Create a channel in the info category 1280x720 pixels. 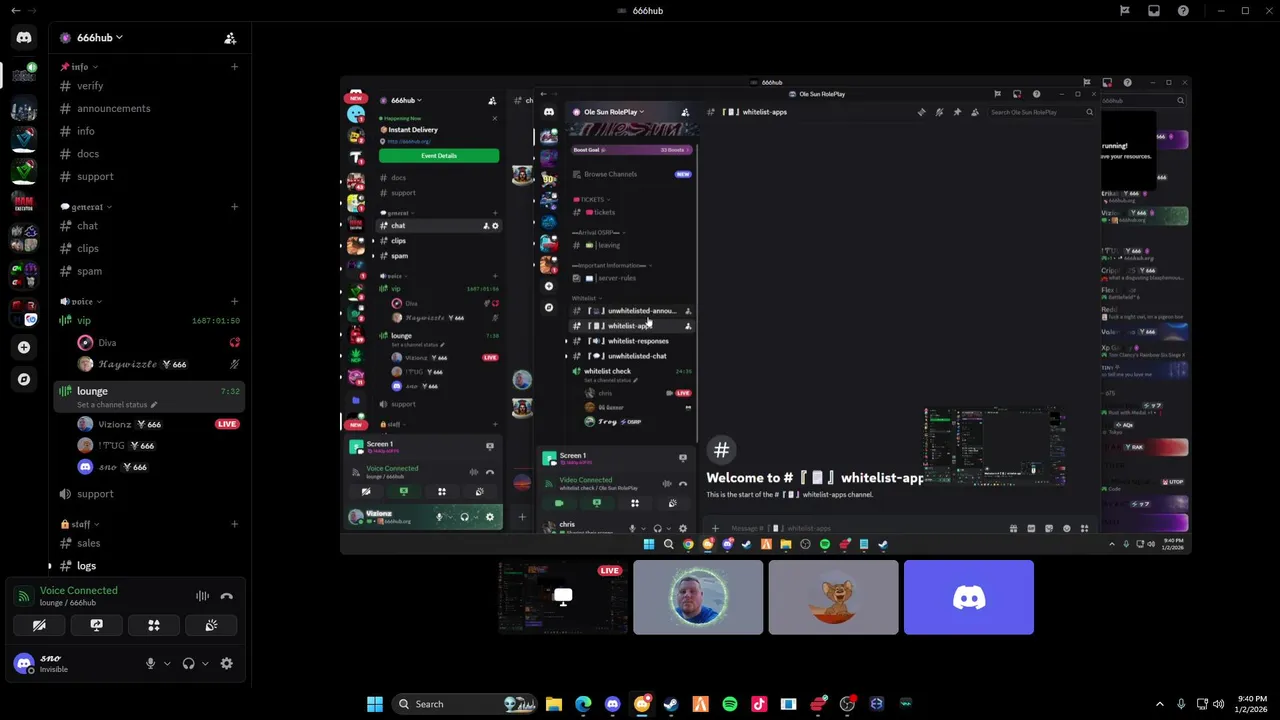click(x=234, y=67)
